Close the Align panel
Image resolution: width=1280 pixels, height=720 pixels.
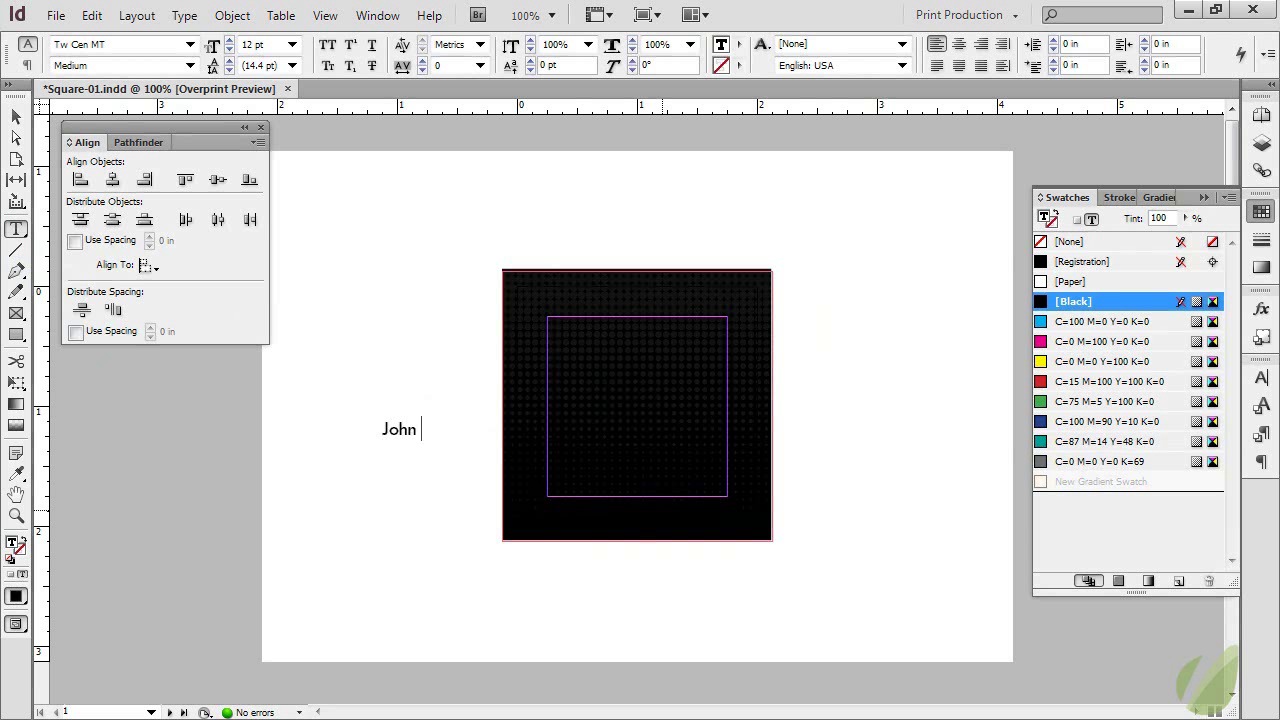[261, 128]
